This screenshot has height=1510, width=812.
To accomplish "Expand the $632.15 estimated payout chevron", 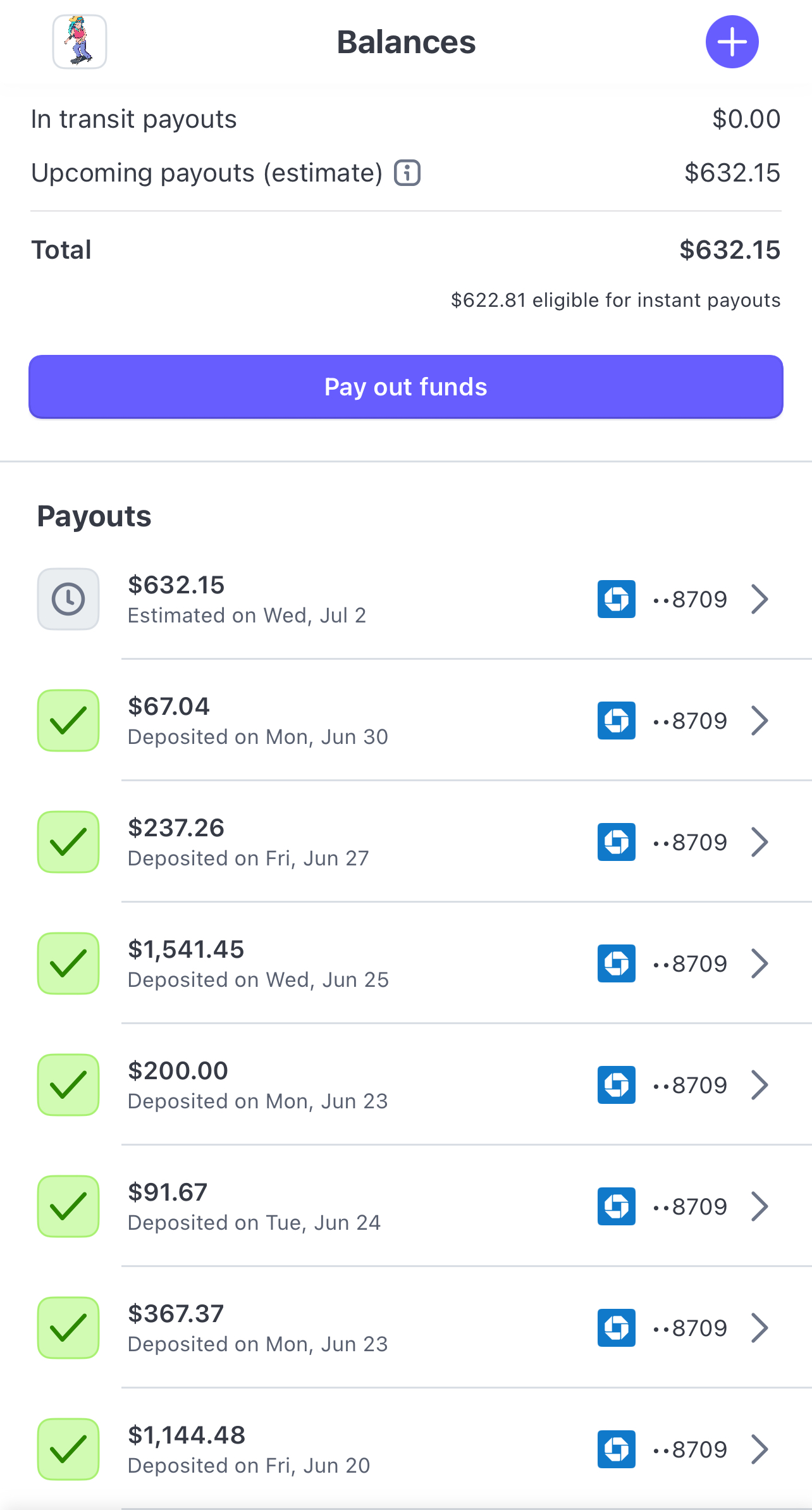I will coord(760,599).
